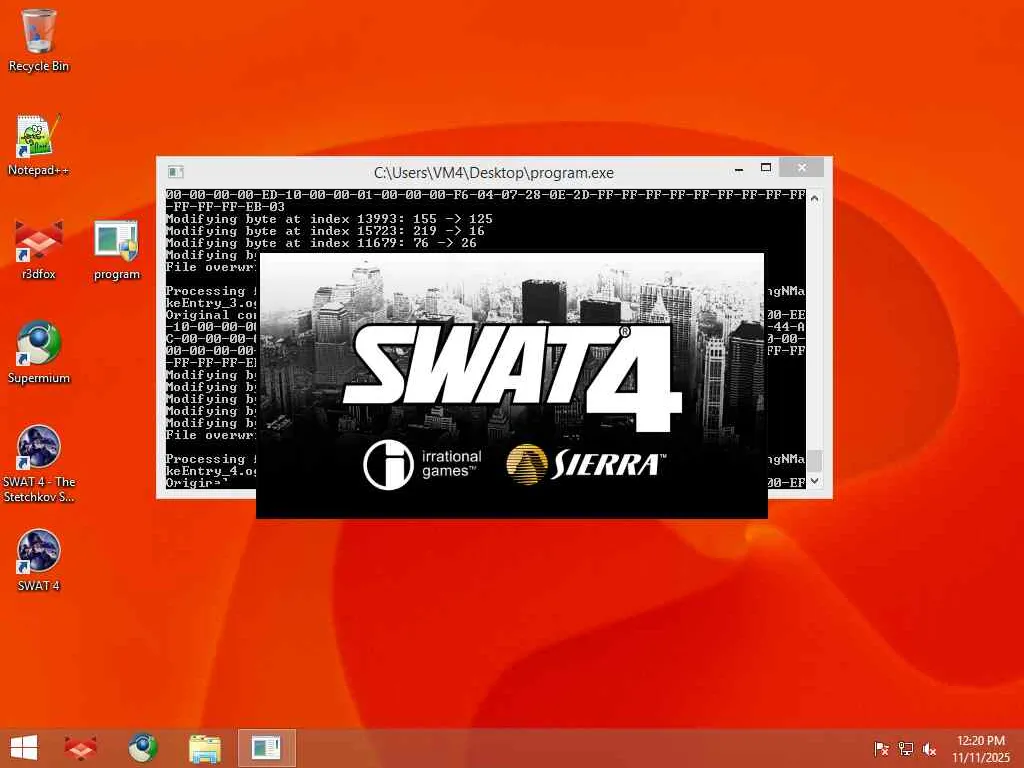
Task: Click the '-FF-FF-FF-EB-03' console line
Action: tap(225, 206)
